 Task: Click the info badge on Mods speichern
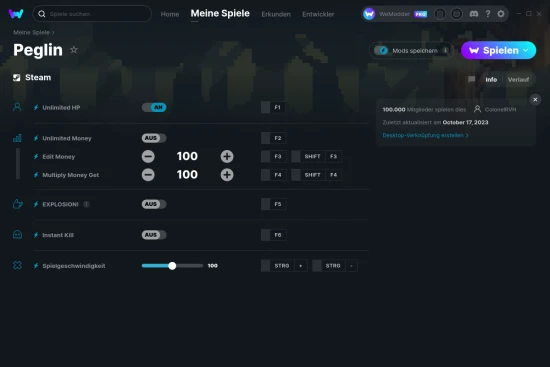[x=445, y=51]
